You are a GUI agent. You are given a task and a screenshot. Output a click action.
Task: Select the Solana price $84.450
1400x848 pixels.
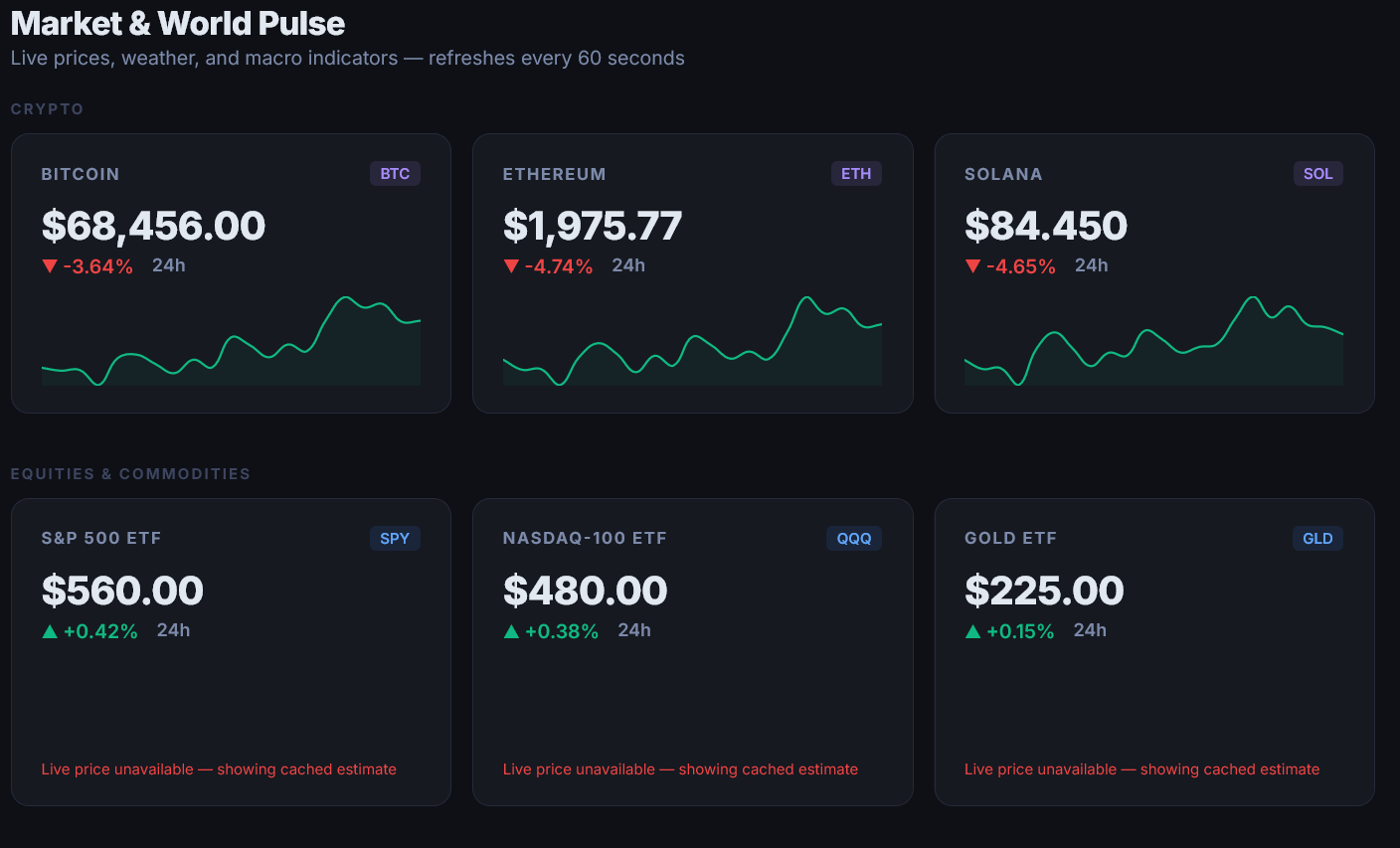tap(1045, 227)
